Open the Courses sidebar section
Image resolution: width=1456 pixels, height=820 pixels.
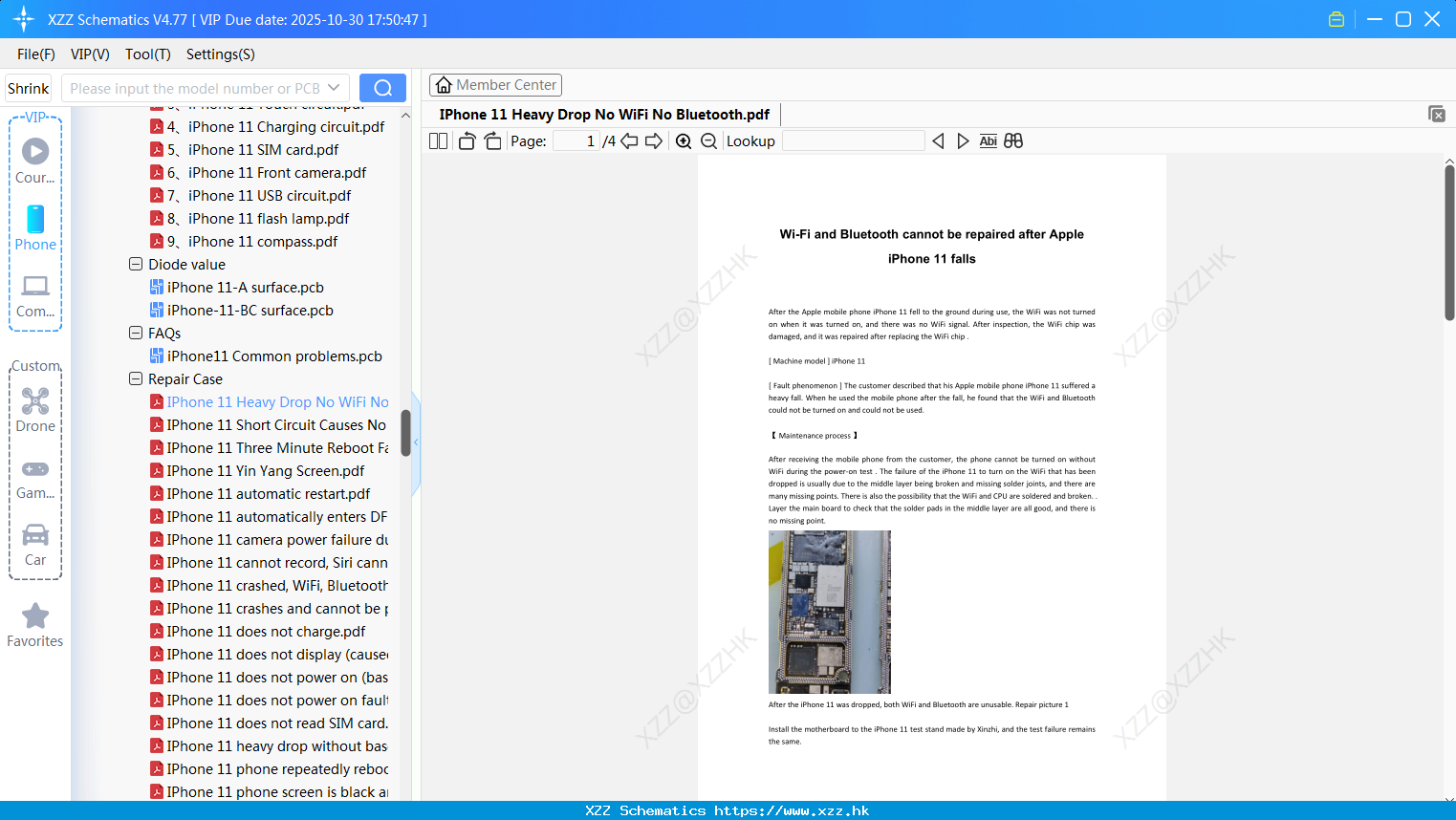(x=35, y=161)
